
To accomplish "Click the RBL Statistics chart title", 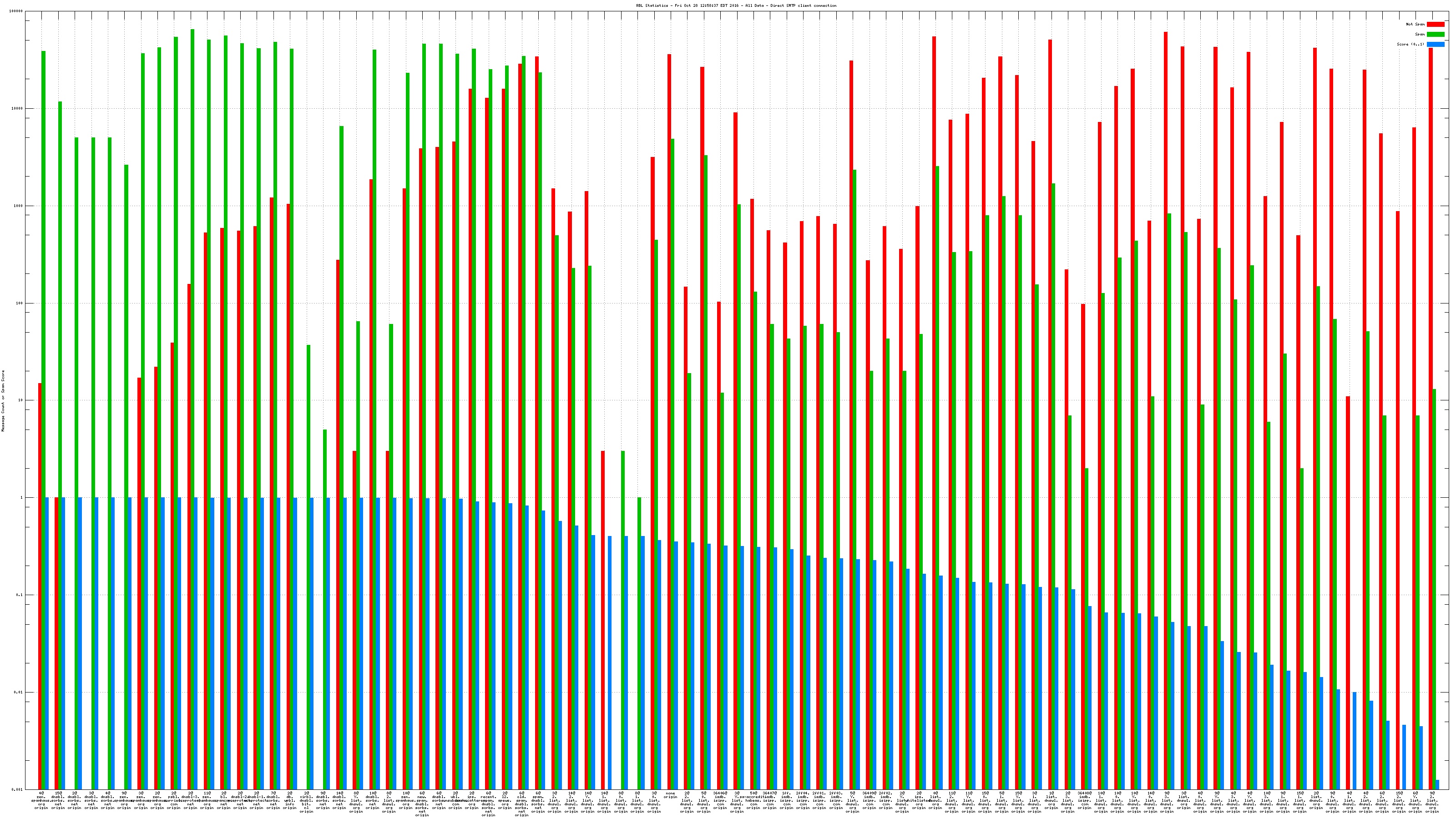I will pos(736,5).
